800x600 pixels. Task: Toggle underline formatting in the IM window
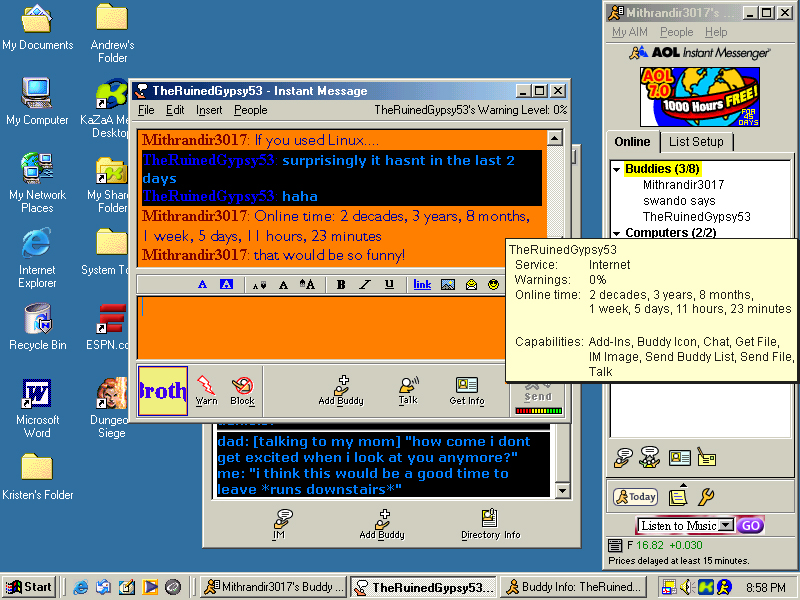click(389, 284)
